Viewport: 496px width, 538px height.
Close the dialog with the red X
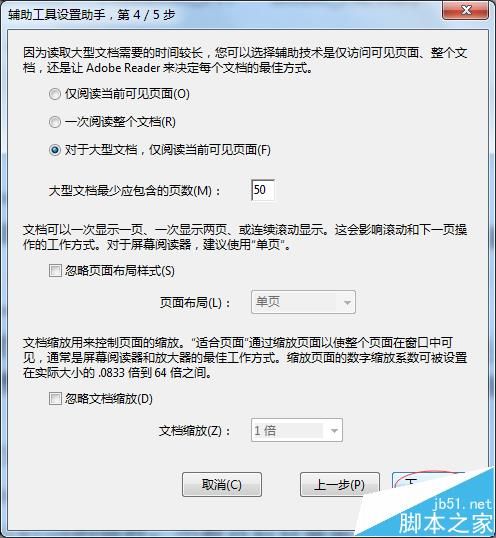click(465, 11)
